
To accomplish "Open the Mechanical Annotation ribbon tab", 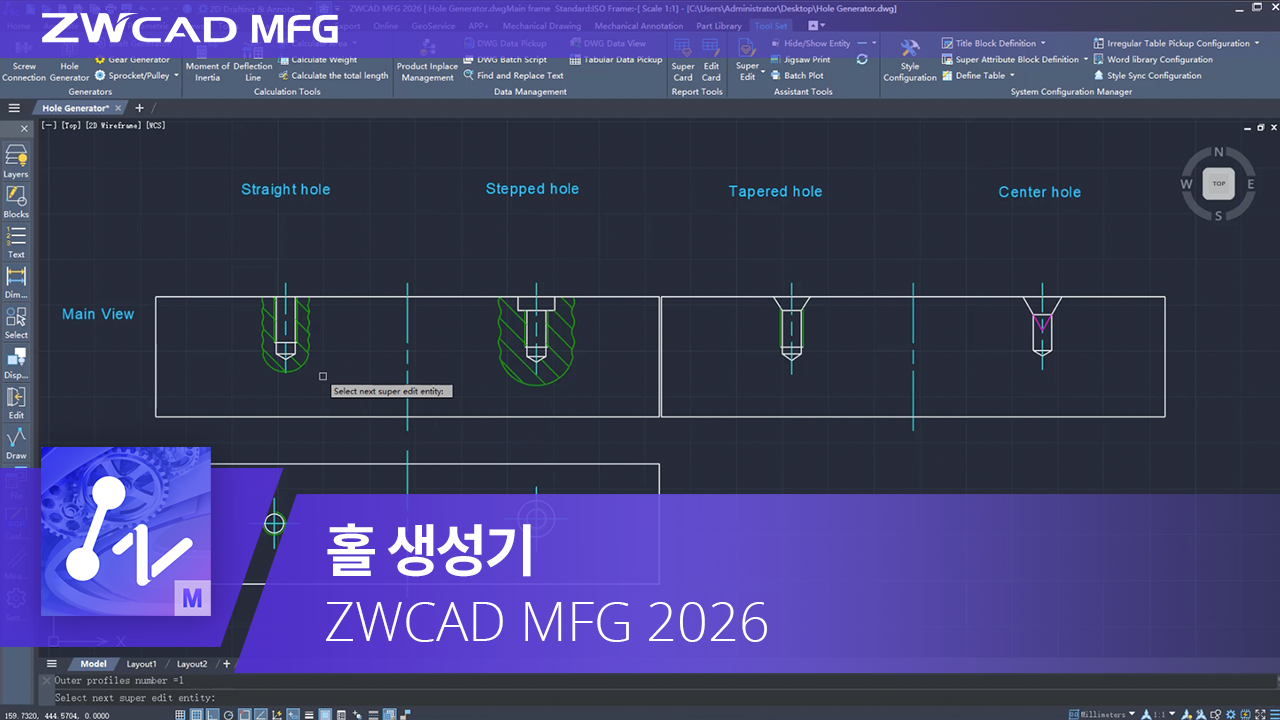I will (639, 26).
